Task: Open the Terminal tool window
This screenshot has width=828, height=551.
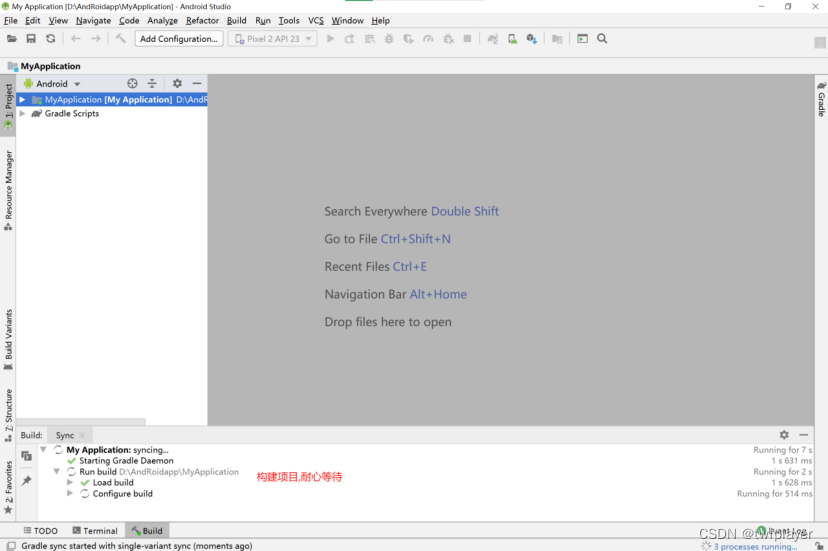Action: pos(95,530)
